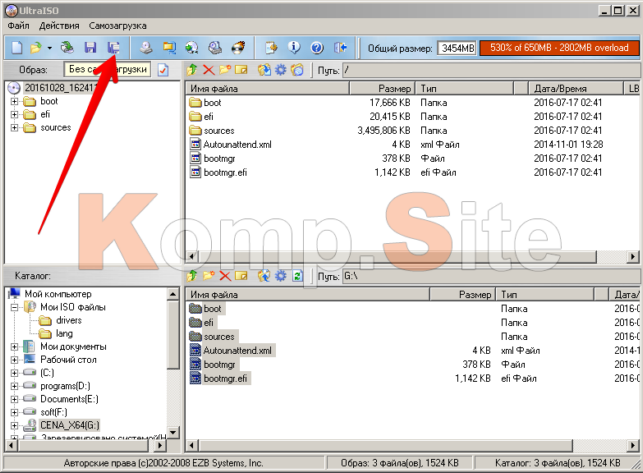Select bootmgr.efi in the image file list
The image size is (643, 473).
click(x=225, y=172)
